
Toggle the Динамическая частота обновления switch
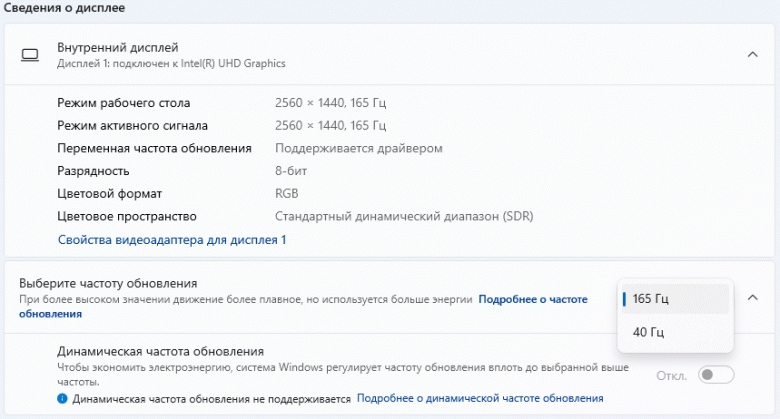coord(716,375)
